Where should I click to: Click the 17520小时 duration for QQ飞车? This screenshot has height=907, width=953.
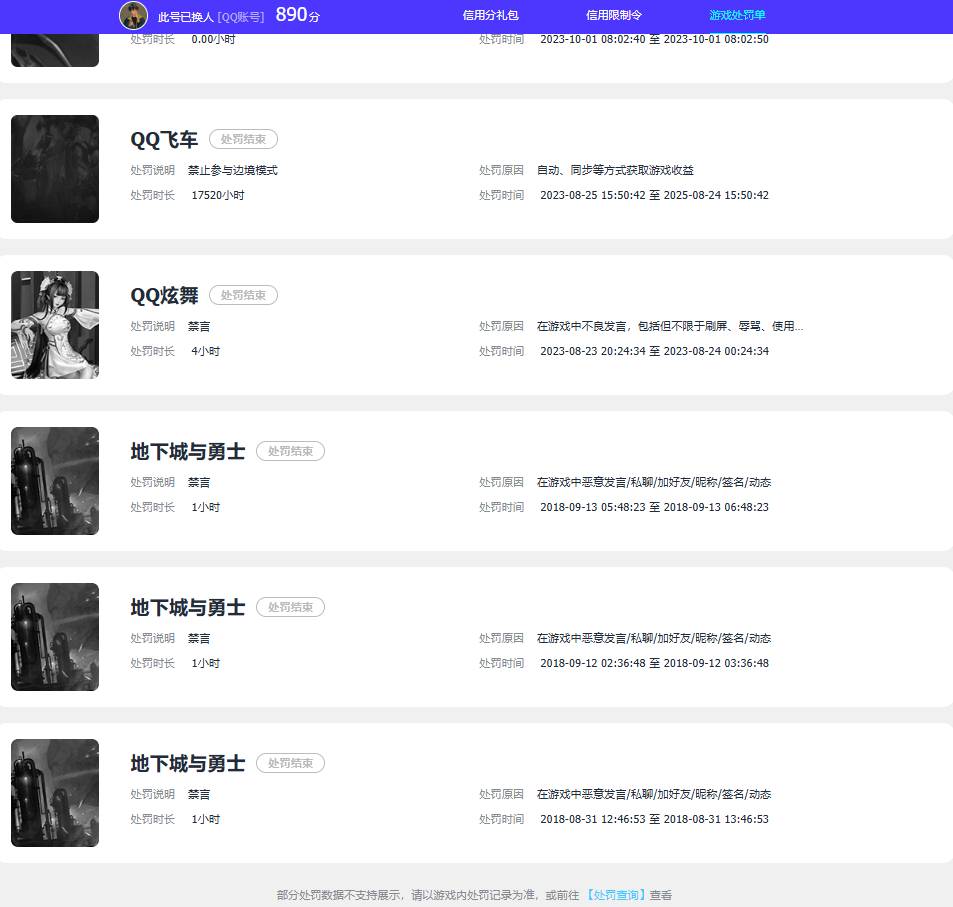217,196
